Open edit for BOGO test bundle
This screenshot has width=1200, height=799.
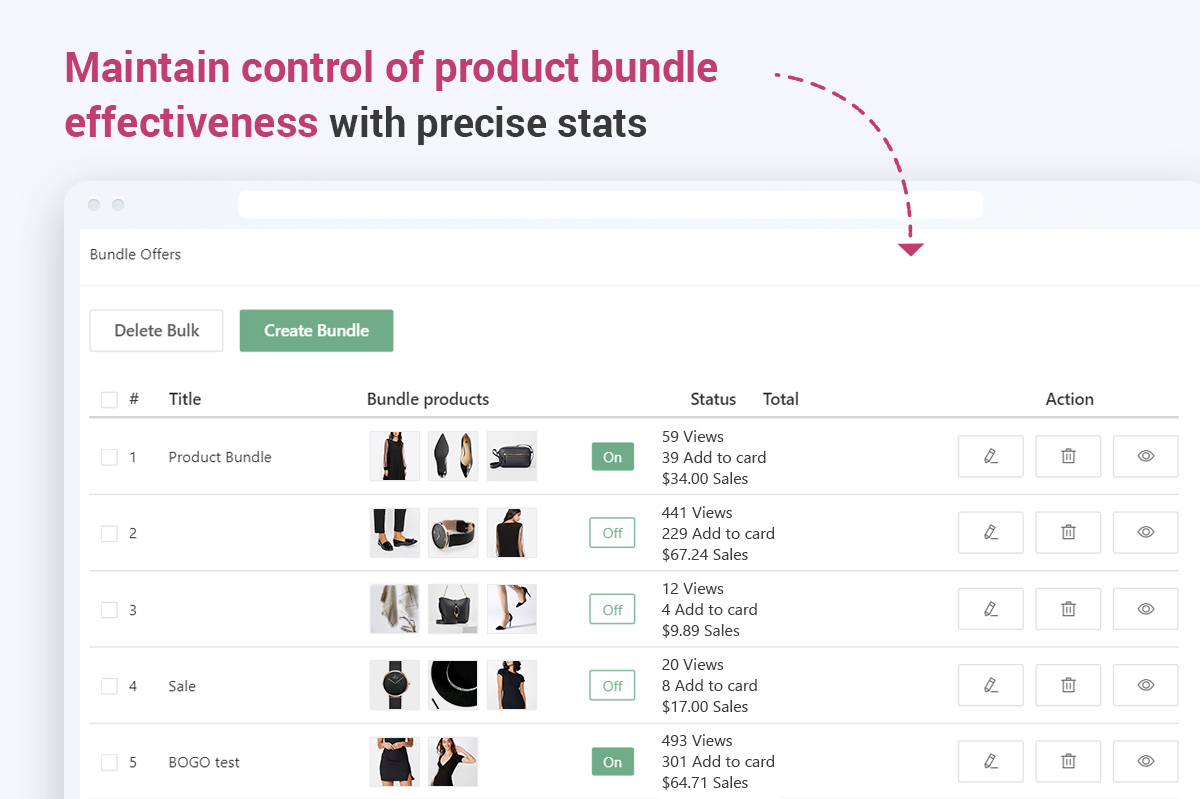click(x=990, y=761)
